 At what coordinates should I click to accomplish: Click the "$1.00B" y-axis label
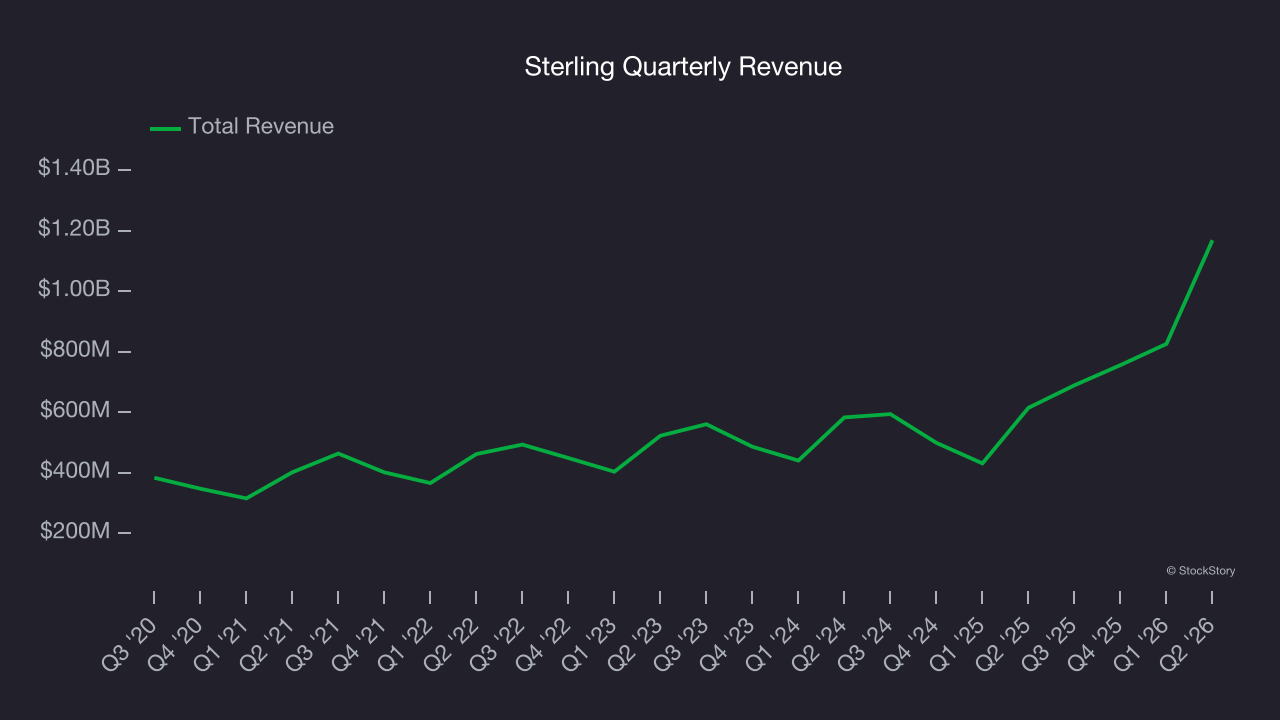click(x=74, y=289)
